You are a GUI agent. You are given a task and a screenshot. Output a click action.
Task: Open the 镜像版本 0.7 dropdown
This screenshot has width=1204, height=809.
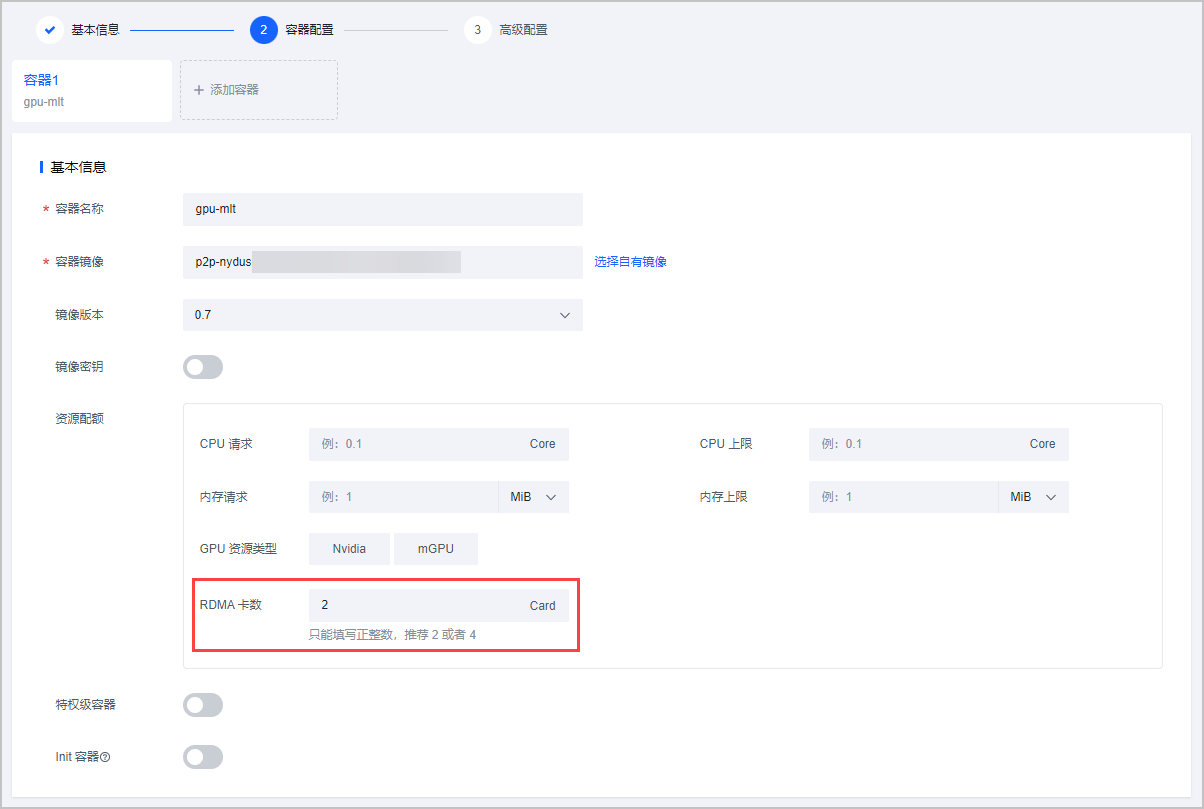click(382, 315)
